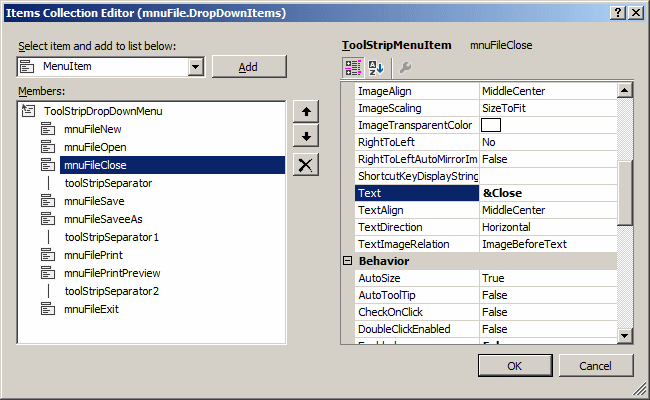Click the separator icon beside toolStripSeparator2
Viewport: 650px width, 400px height.
(49, 291)
